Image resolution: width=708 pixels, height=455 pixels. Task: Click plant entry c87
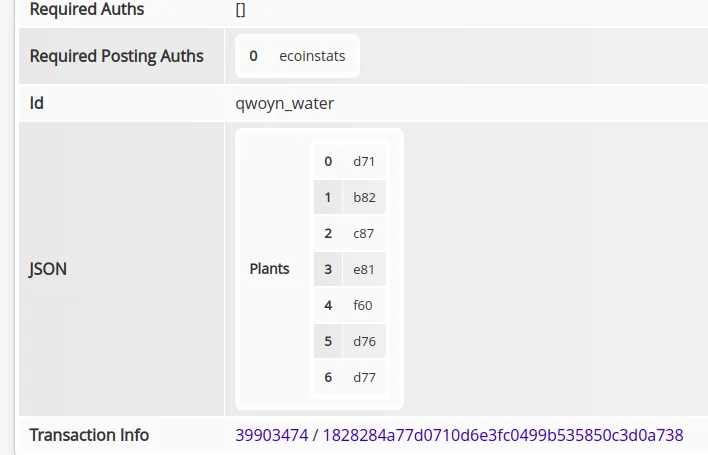click(364, 233)
